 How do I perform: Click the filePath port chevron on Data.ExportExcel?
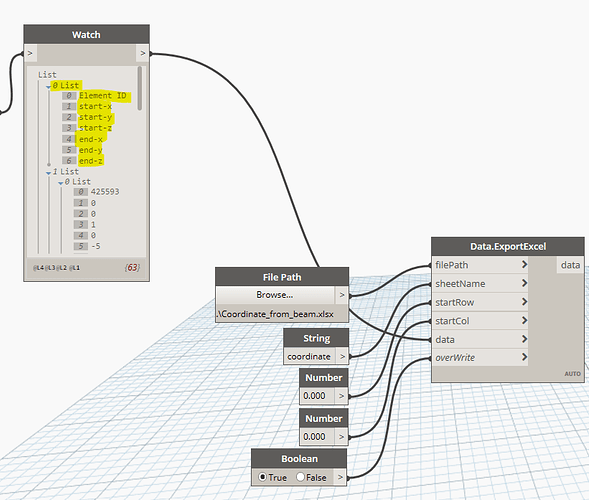coord(524,265)
